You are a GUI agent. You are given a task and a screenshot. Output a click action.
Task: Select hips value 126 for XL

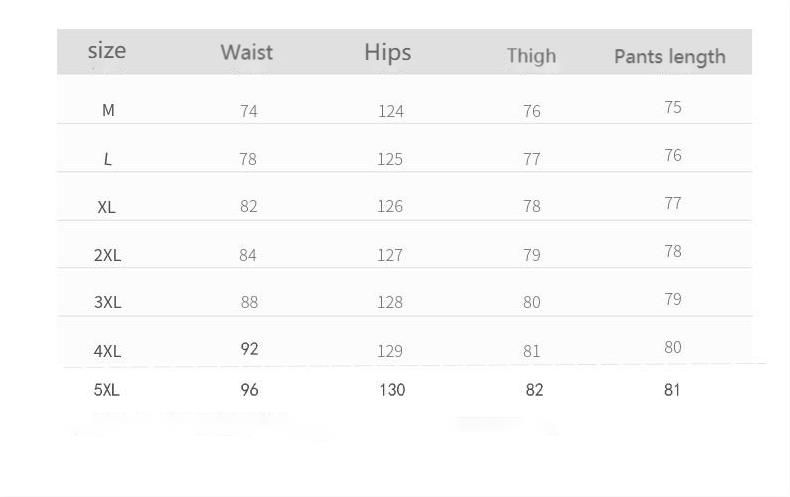point(390,206)
